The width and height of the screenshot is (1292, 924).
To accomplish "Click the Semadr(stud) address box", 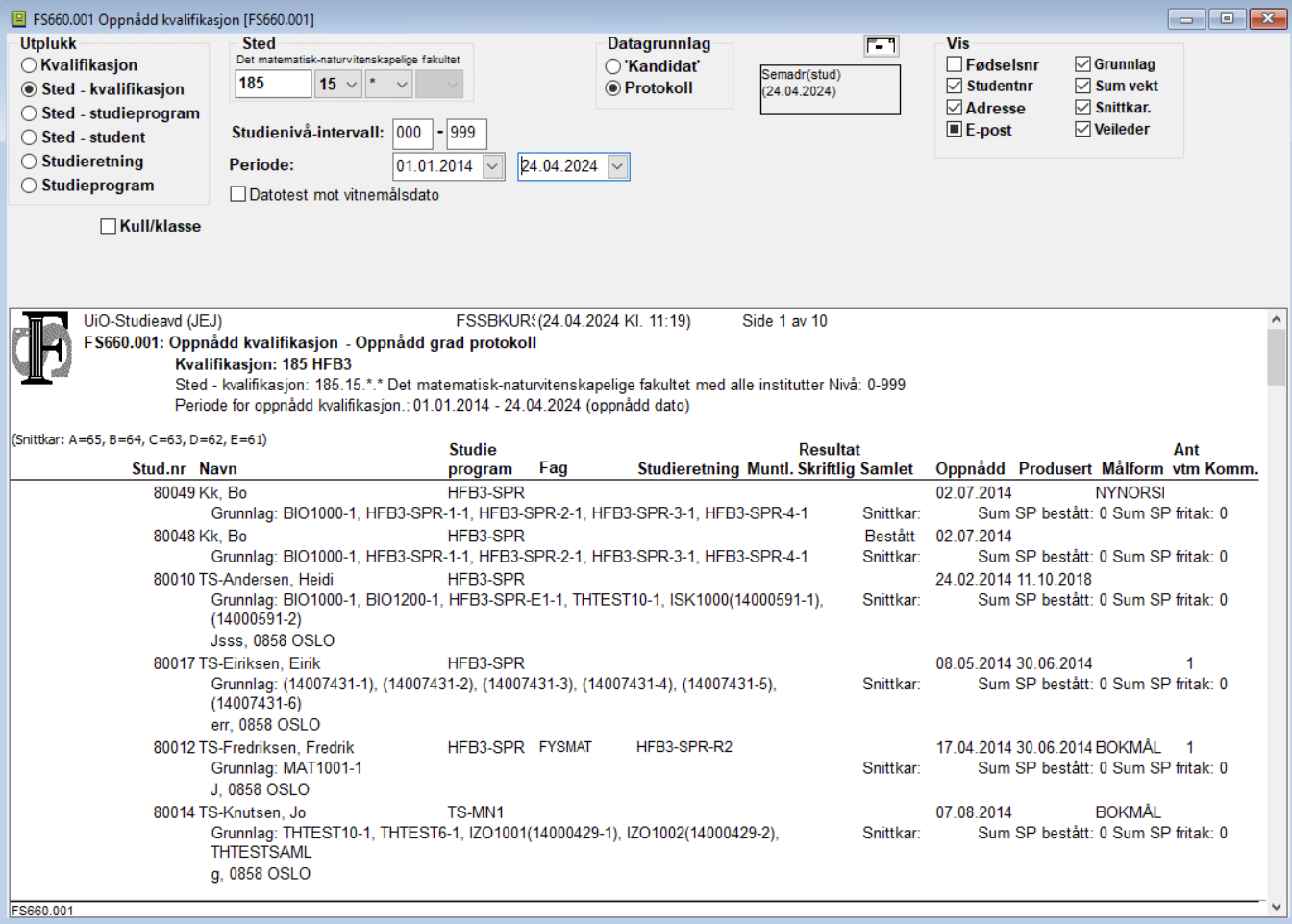I will tap(831, 89).
